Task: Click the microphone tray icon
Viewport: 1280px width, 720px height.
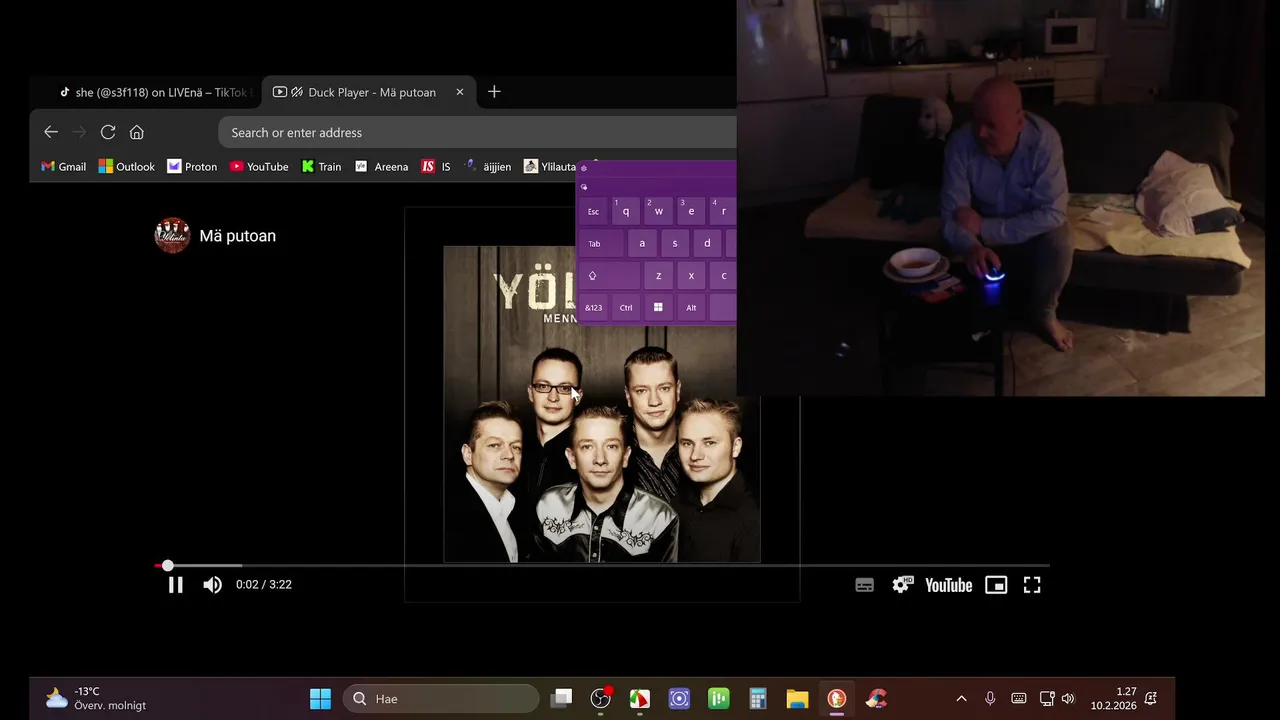Action: [990, 699]
